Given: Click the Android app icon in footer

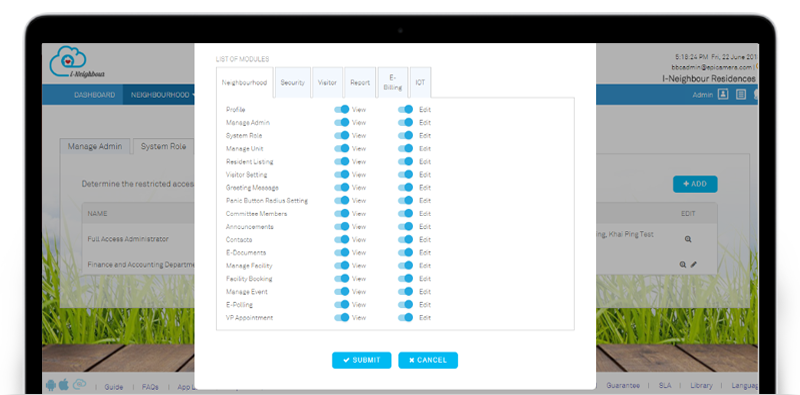Looking at the screenshot, I should [x=51, y=385].
